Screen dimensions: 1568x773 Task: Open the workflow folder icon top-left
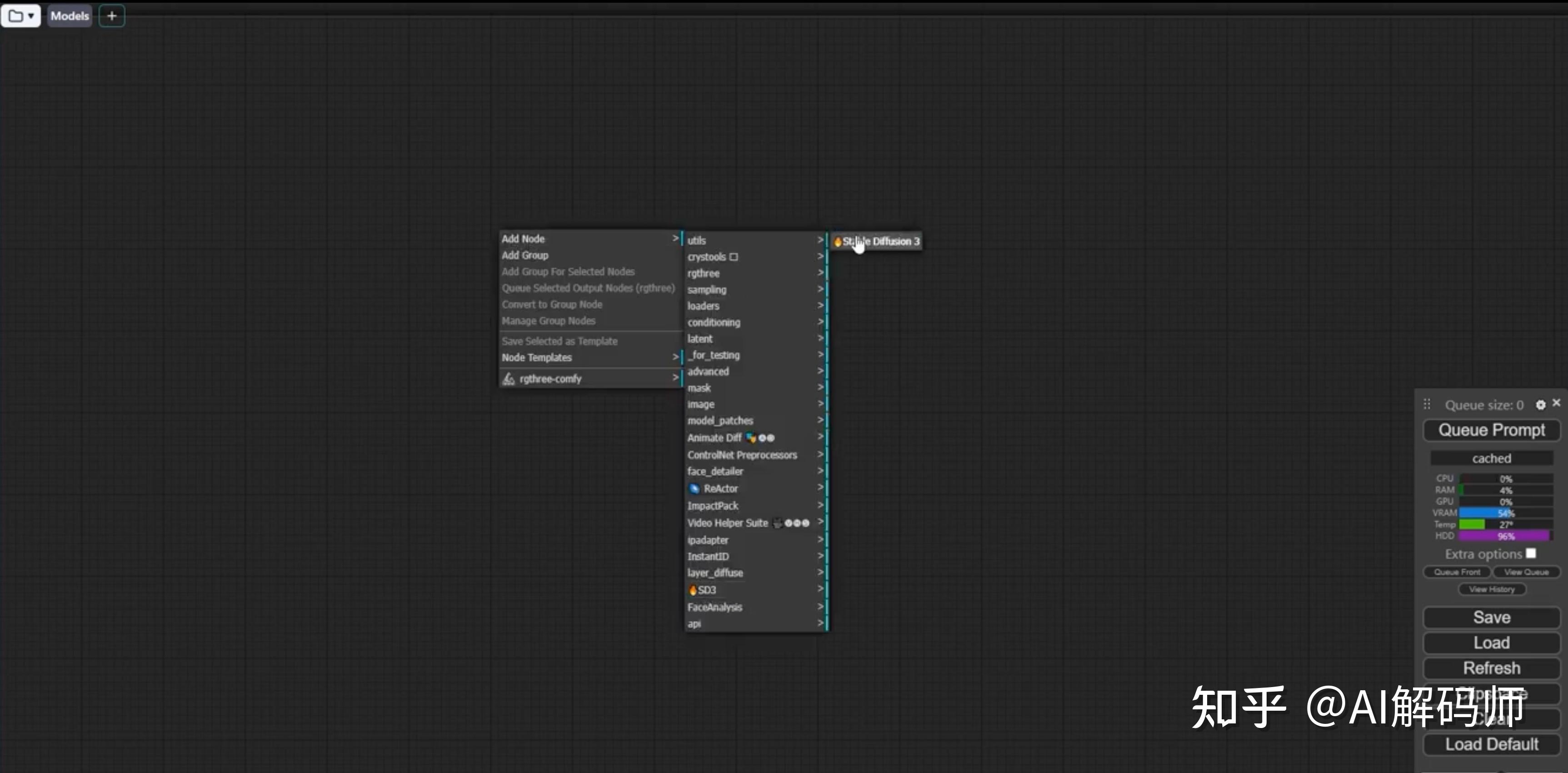pyautogui.click(x=16, y=16)
